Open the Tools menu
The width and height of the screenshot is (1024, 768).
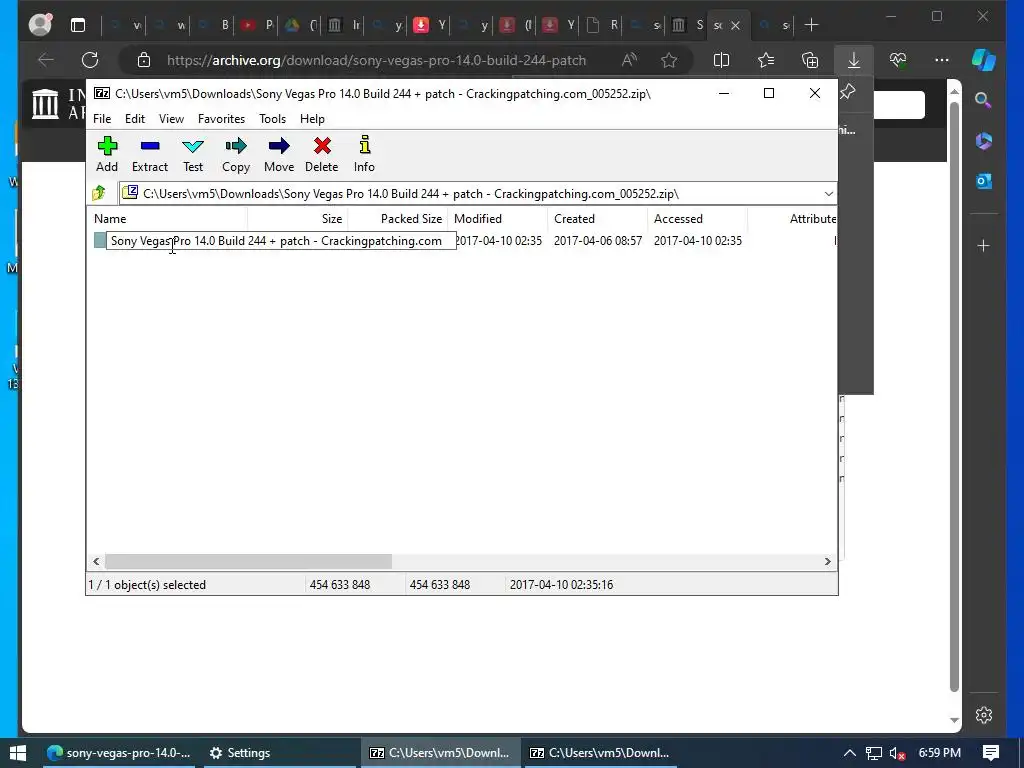(x=272, y=119)
